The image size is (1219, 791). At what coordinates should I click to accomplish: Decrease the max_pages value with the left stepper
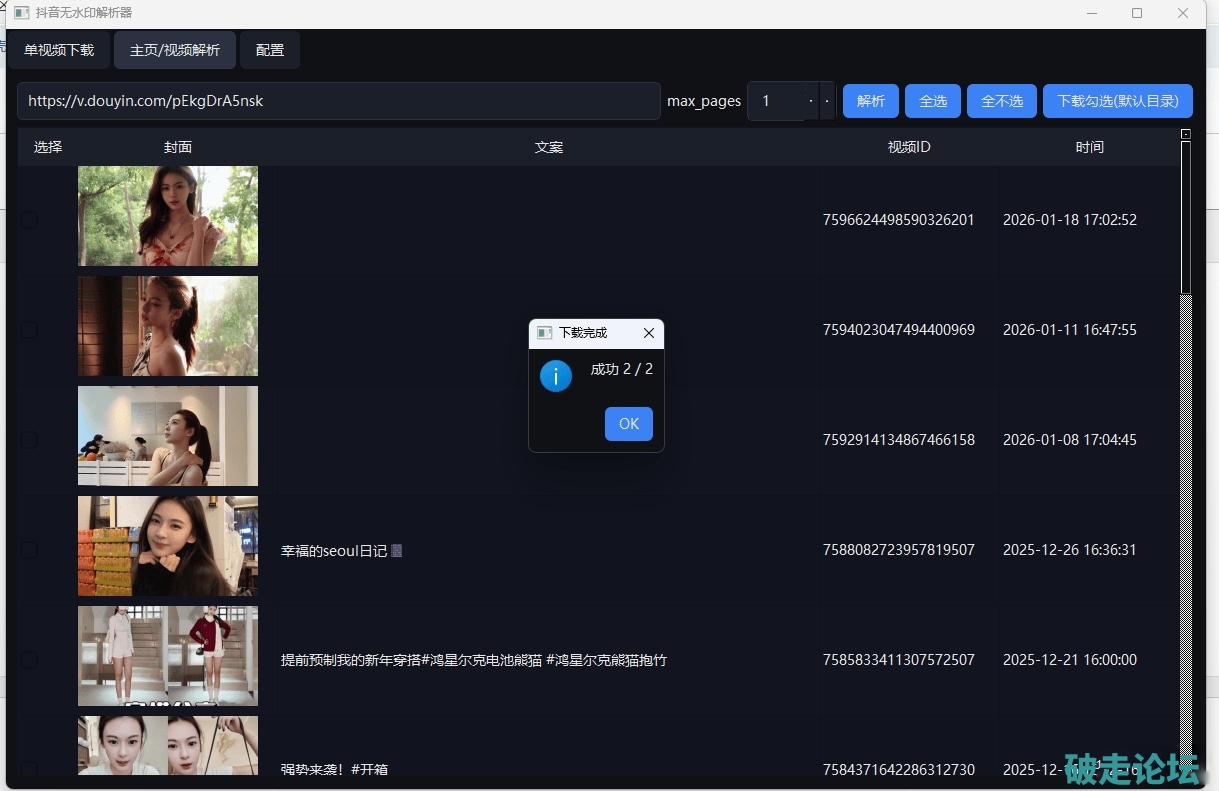pyautogui.click(x=811, y=101)
